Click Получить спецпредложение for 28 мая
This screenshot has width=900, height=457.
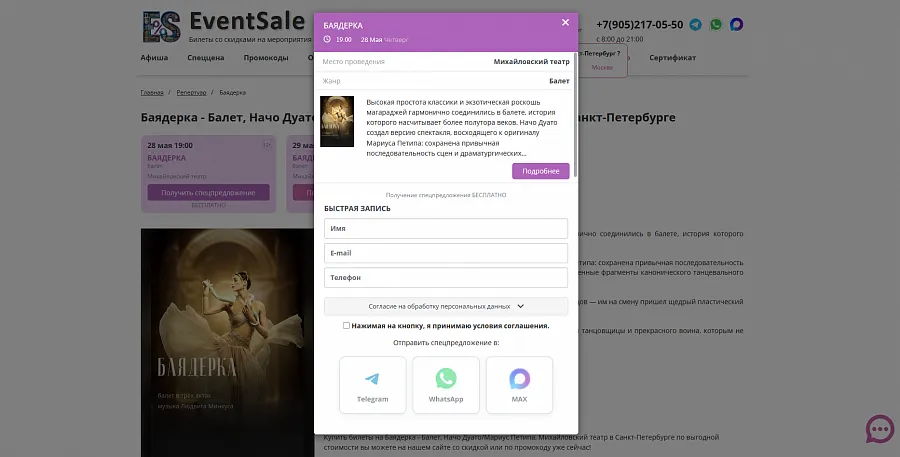208,192
